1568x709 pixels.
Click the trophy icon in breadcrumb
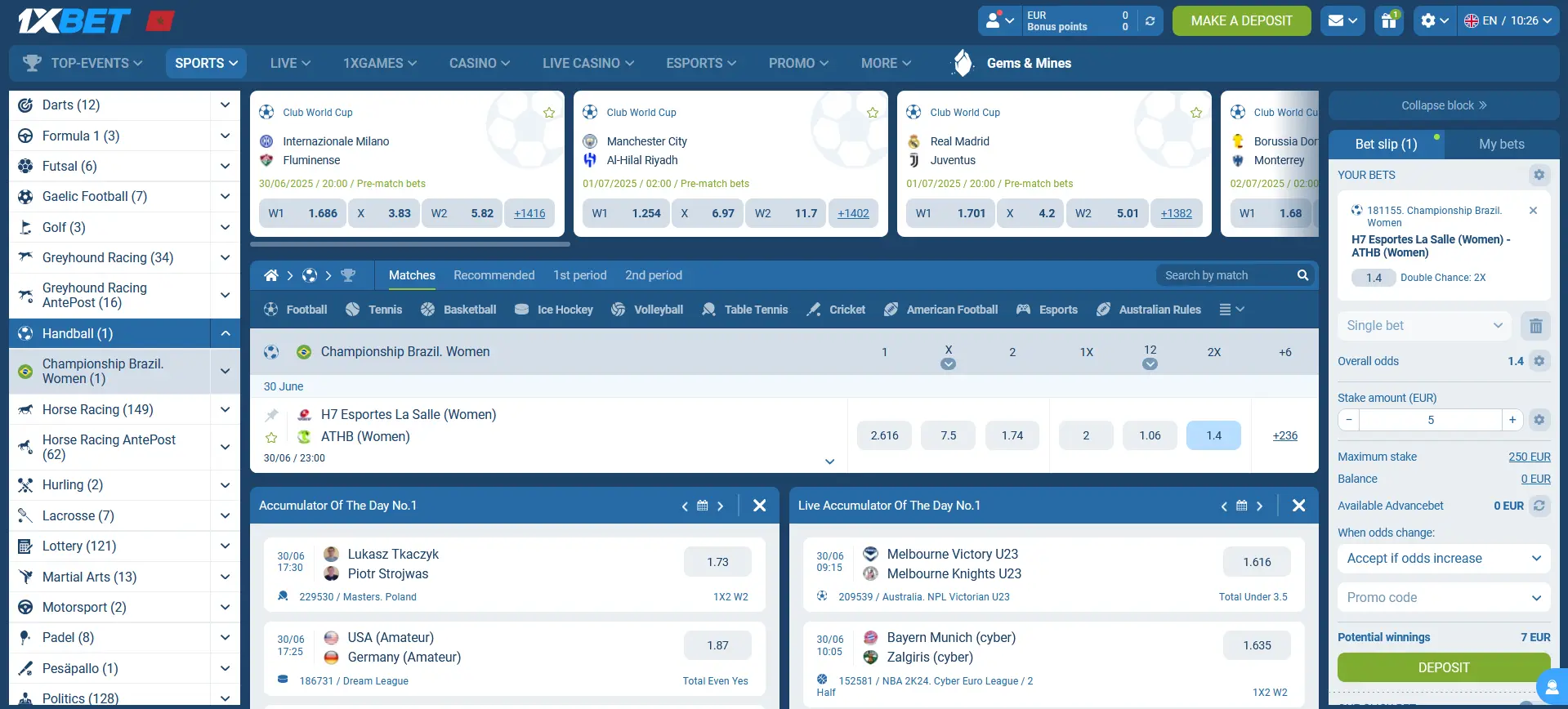pos(348,275)
